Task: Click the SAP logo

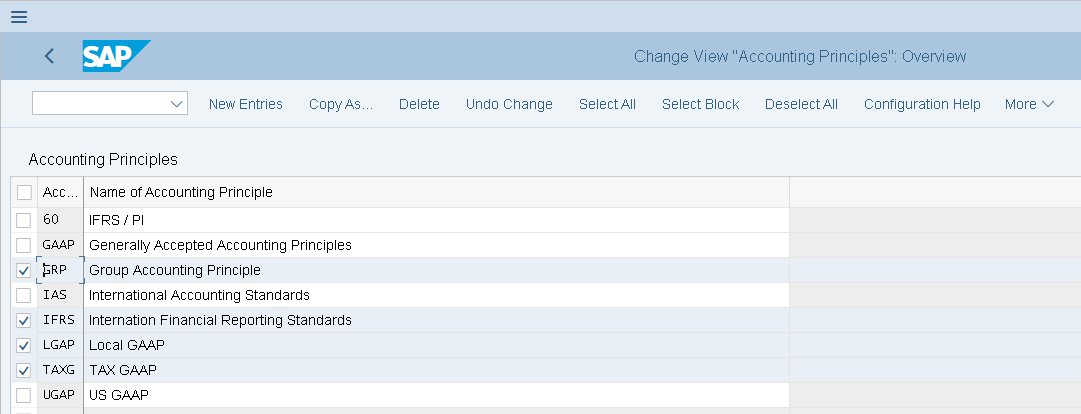Action: (x=115, y=56)
